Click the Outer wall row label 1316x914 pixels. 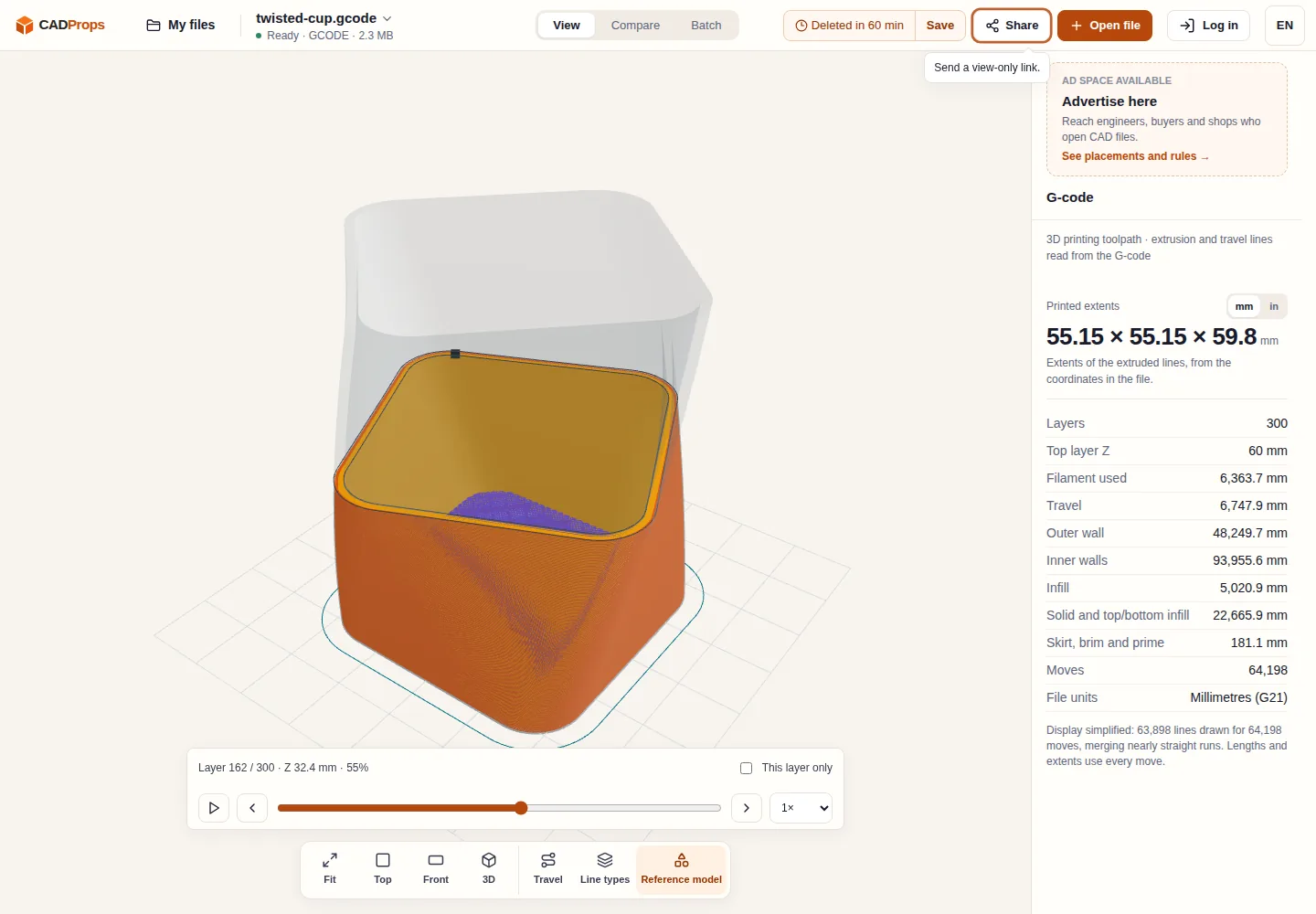[1075, 533]
